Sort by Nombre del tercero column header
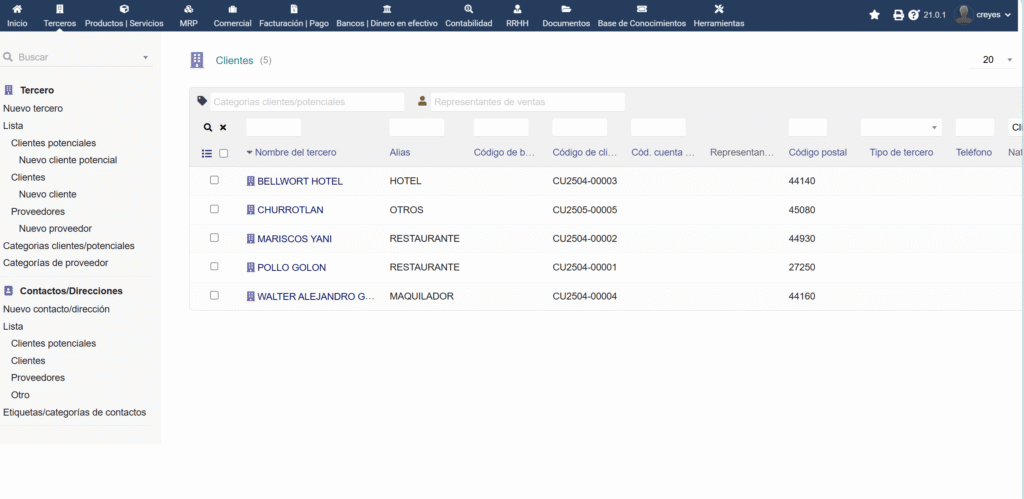The width and height of the screenshot is (1024, 499). coord(295,153)
